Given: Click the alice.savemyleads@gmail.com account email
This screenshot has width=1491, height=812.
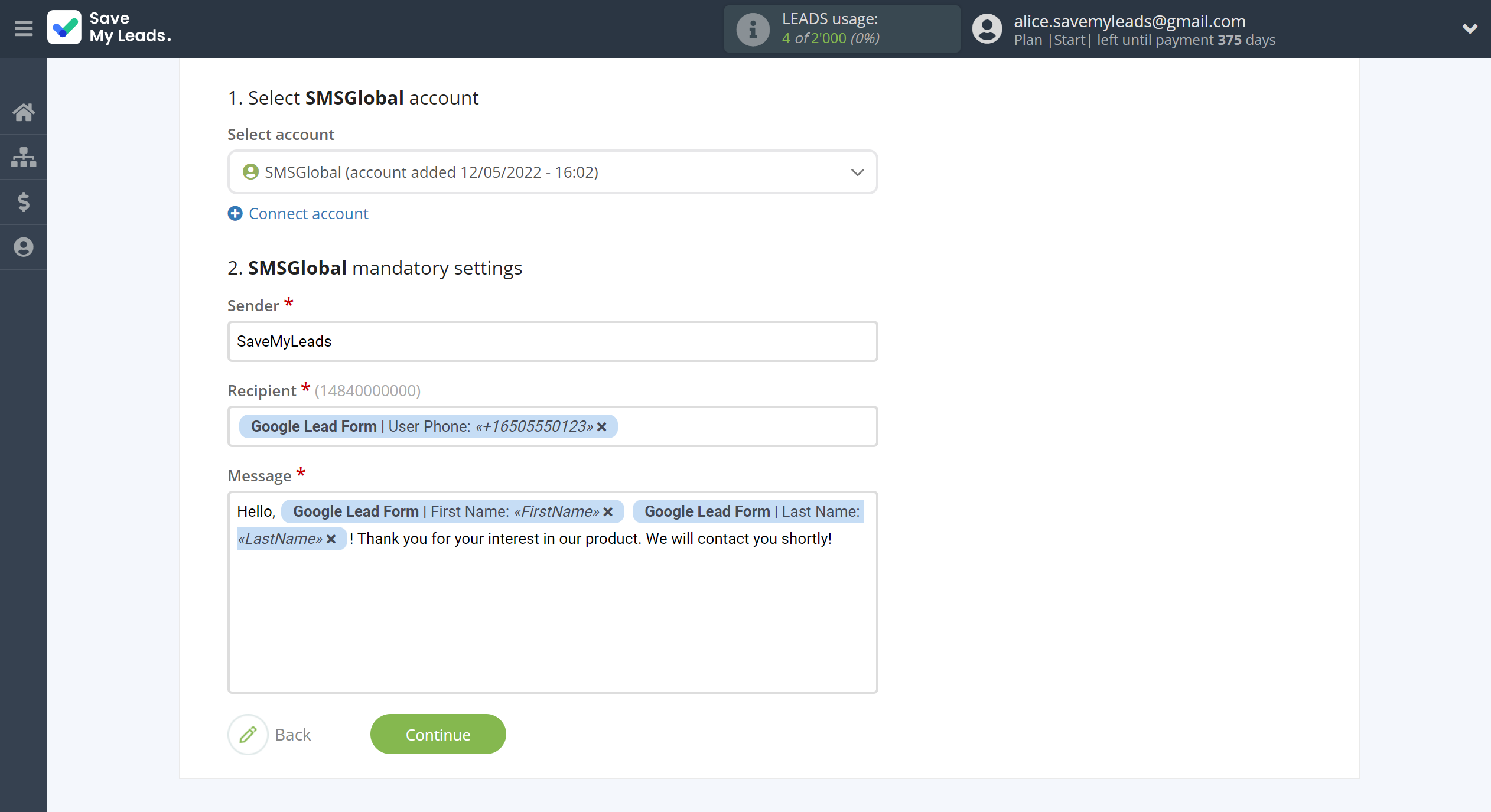Looking at the screenshot, I should [1129, 21].
